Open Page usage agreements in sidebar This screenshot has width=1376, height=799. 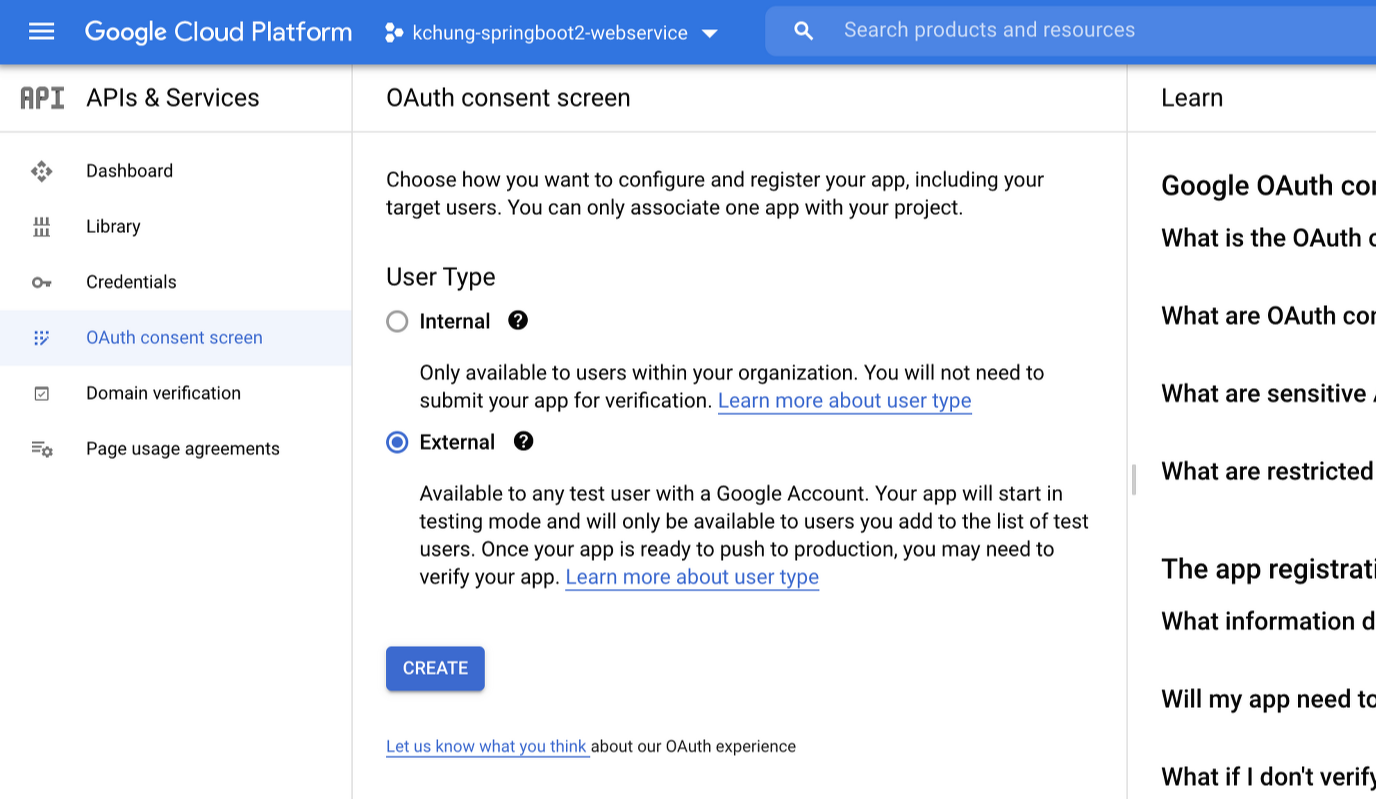coord(176,449)
